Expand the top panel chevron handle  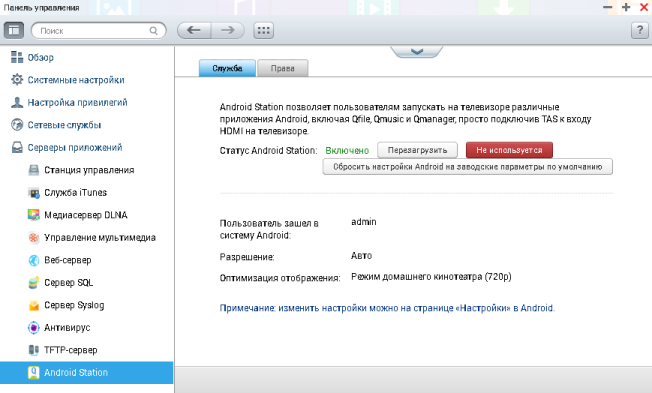(417, 52)
